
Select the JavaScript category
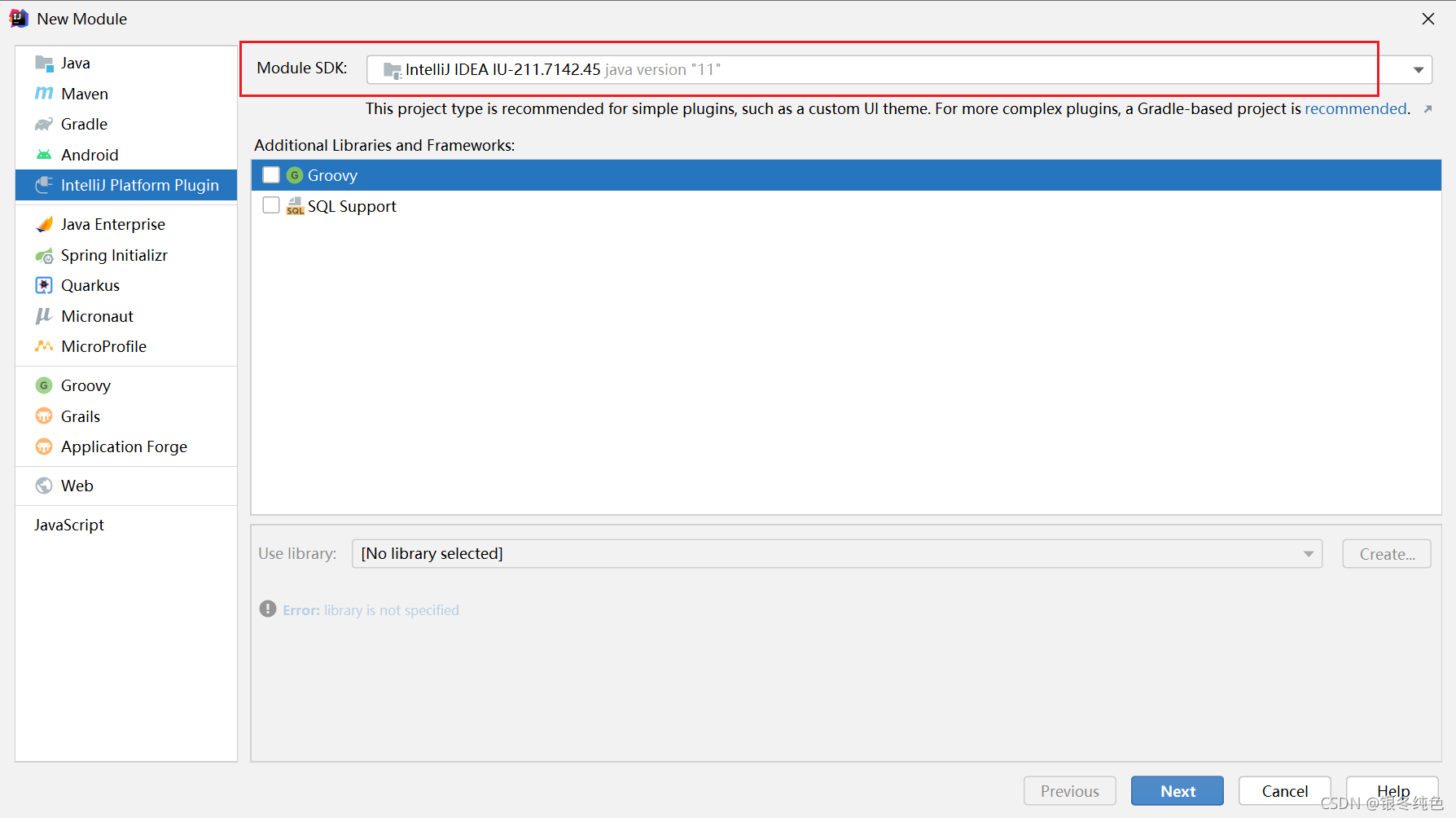click(126, 526)
